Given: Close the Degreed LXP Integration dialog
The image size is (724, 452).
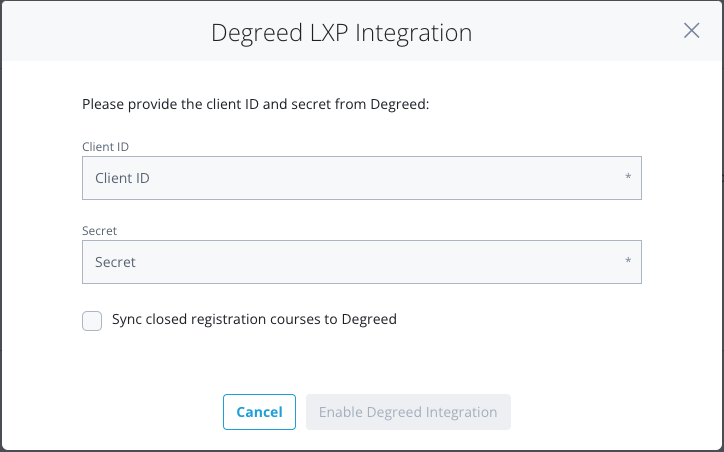Looking at the screenshot, I should click(691, 31).
